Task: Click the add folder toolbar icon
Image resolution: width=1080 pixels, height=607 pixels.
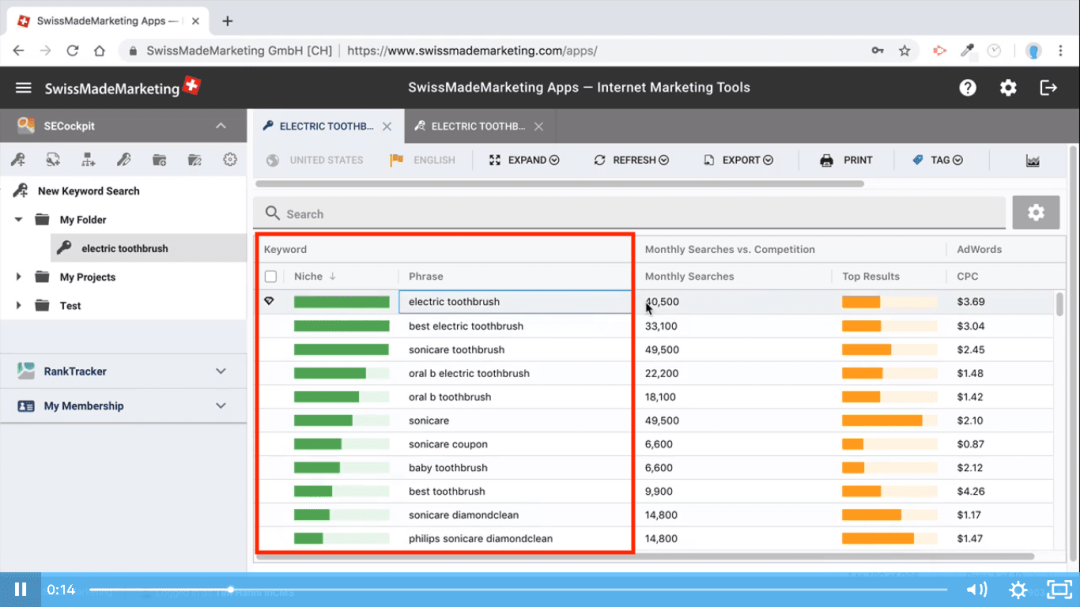Action: [159, 160]
